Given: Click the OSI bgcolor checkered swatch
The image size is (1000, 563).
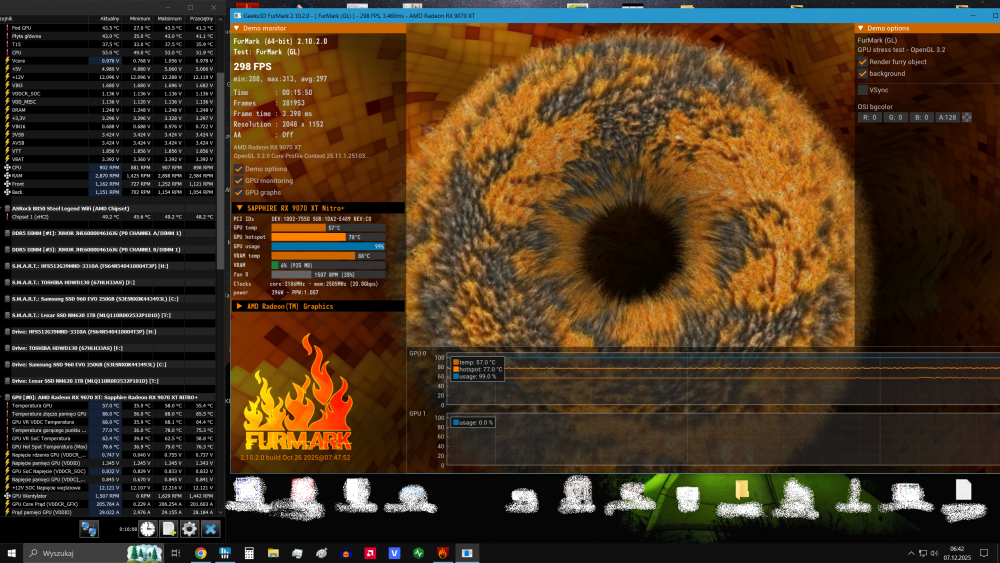Looking at the screenshot, I should point(967,117).
